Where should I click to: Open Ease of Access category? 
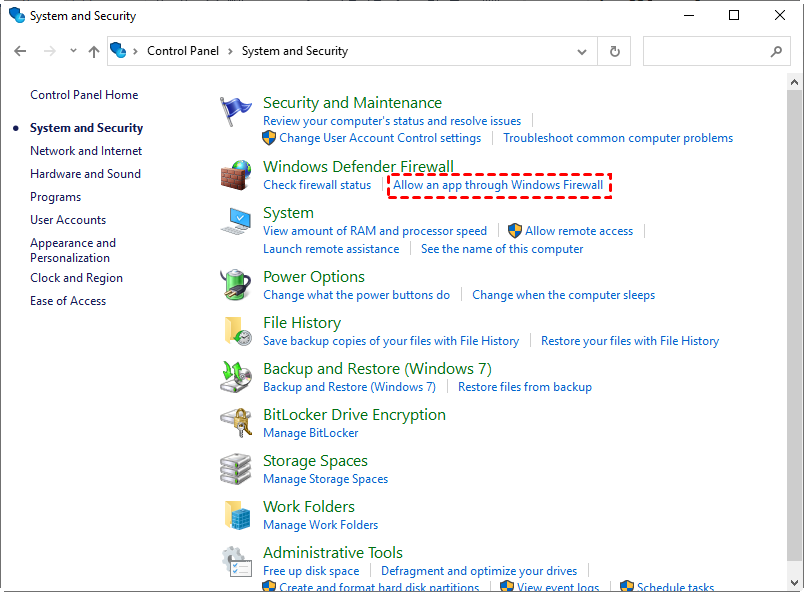tap(68, 301)
